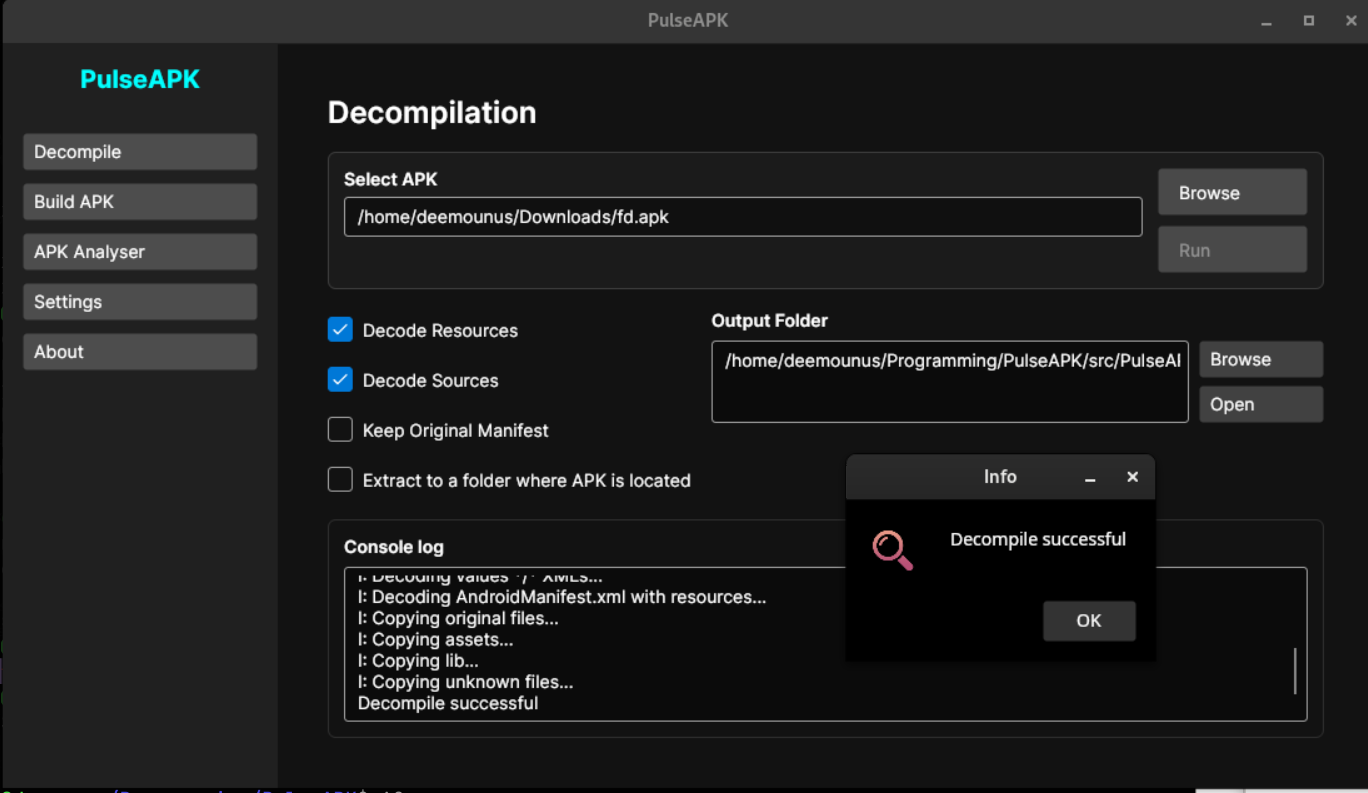Enable Keep Original Manifest checkbox

340,430
